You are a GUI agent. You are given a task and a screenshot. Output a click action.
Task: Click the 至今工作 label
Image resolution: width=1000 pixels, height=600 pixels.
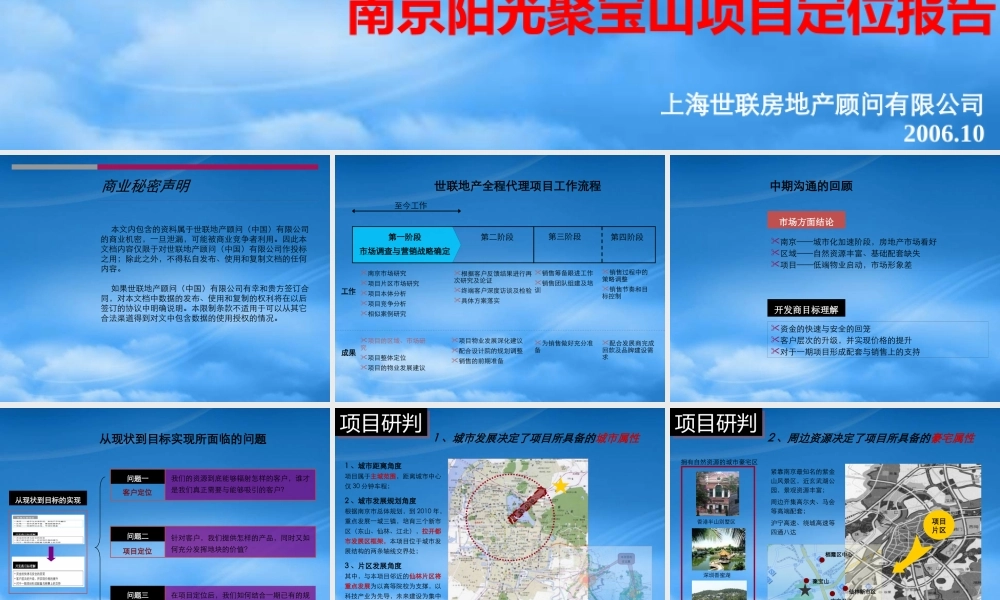[x=410, y=205]
